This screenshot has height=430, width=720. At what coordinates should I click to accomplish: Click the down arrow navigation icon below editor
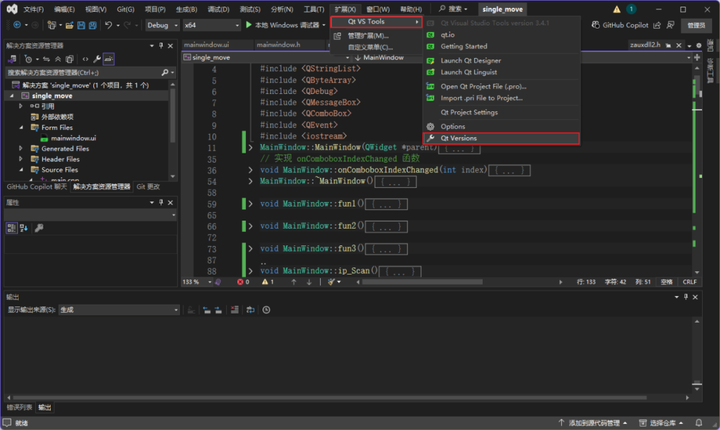click(309, 282)
